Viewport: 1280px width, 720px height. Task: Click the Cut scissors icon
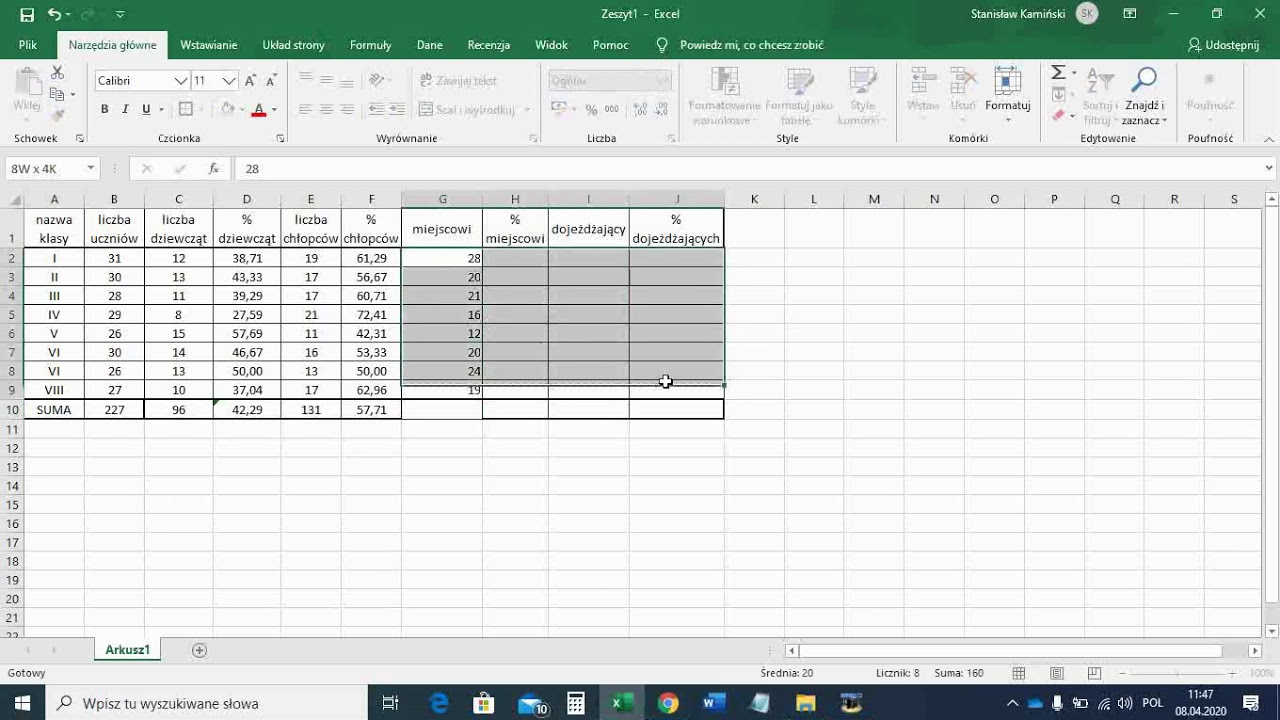[57, 73]
